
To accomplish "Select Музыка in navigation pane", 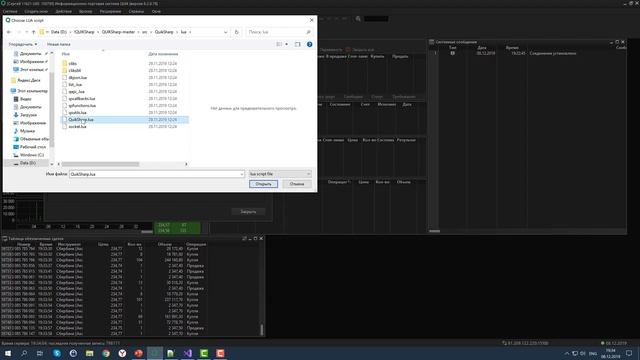I will coord(27,131).
